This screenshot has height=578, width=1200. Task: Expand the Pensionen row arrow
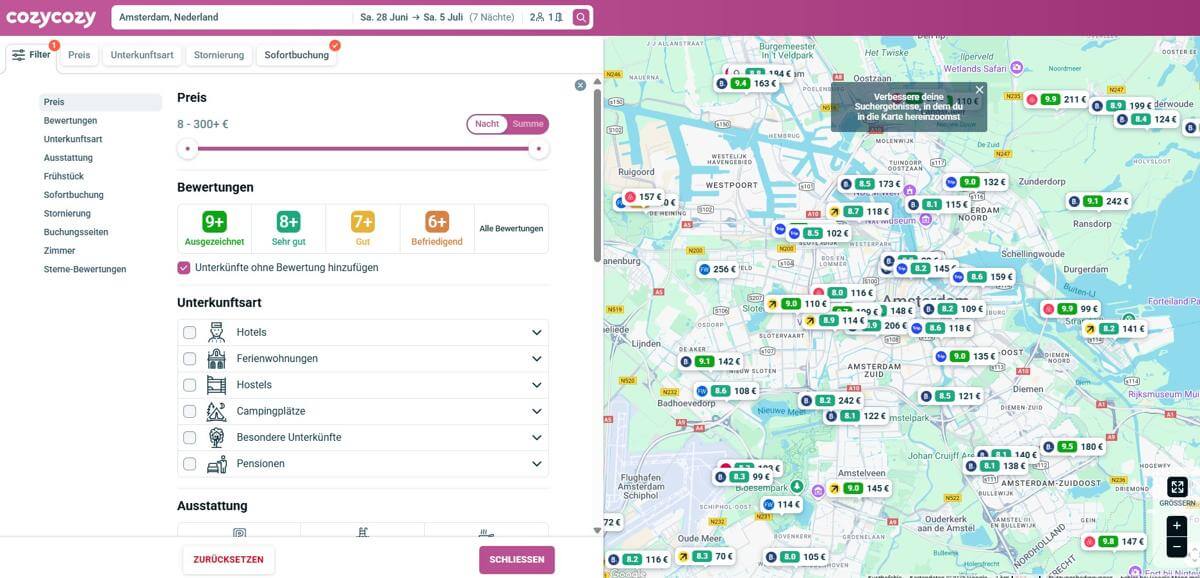click(537, 464)
